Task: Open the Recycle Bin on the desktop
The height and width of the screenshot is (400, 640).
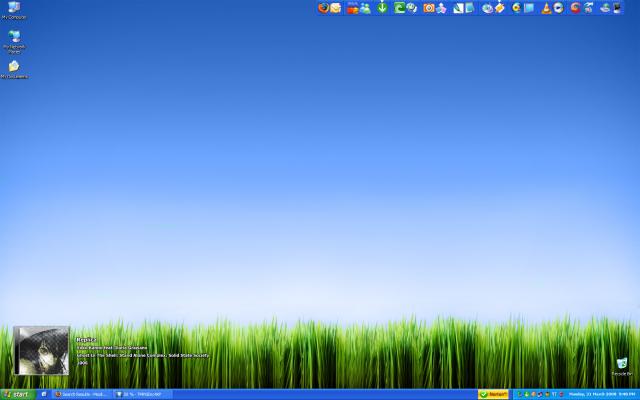Action: click(x=622, y=367)
